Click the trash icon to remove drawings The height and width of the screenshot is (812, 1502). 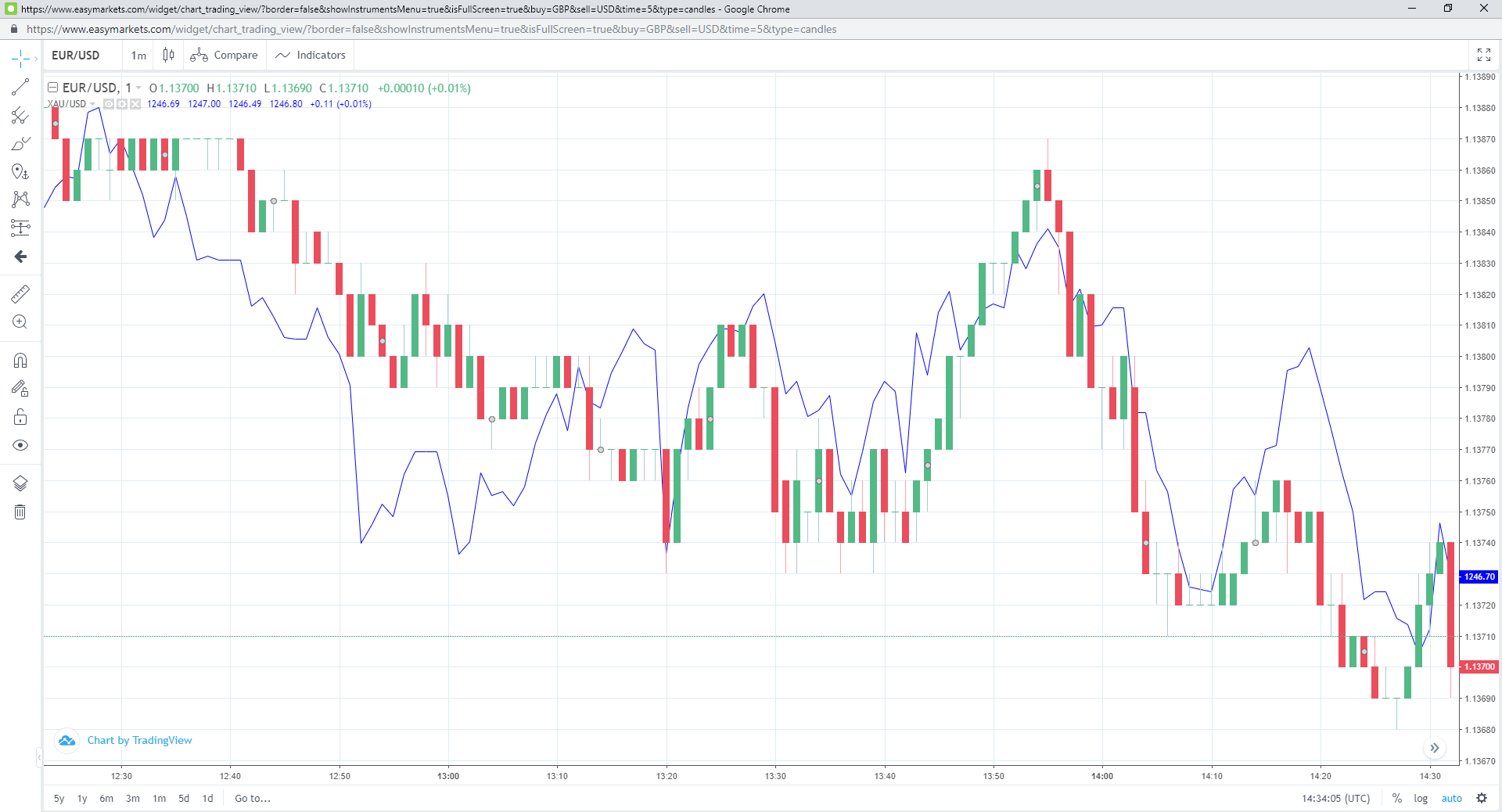point(20,512)
